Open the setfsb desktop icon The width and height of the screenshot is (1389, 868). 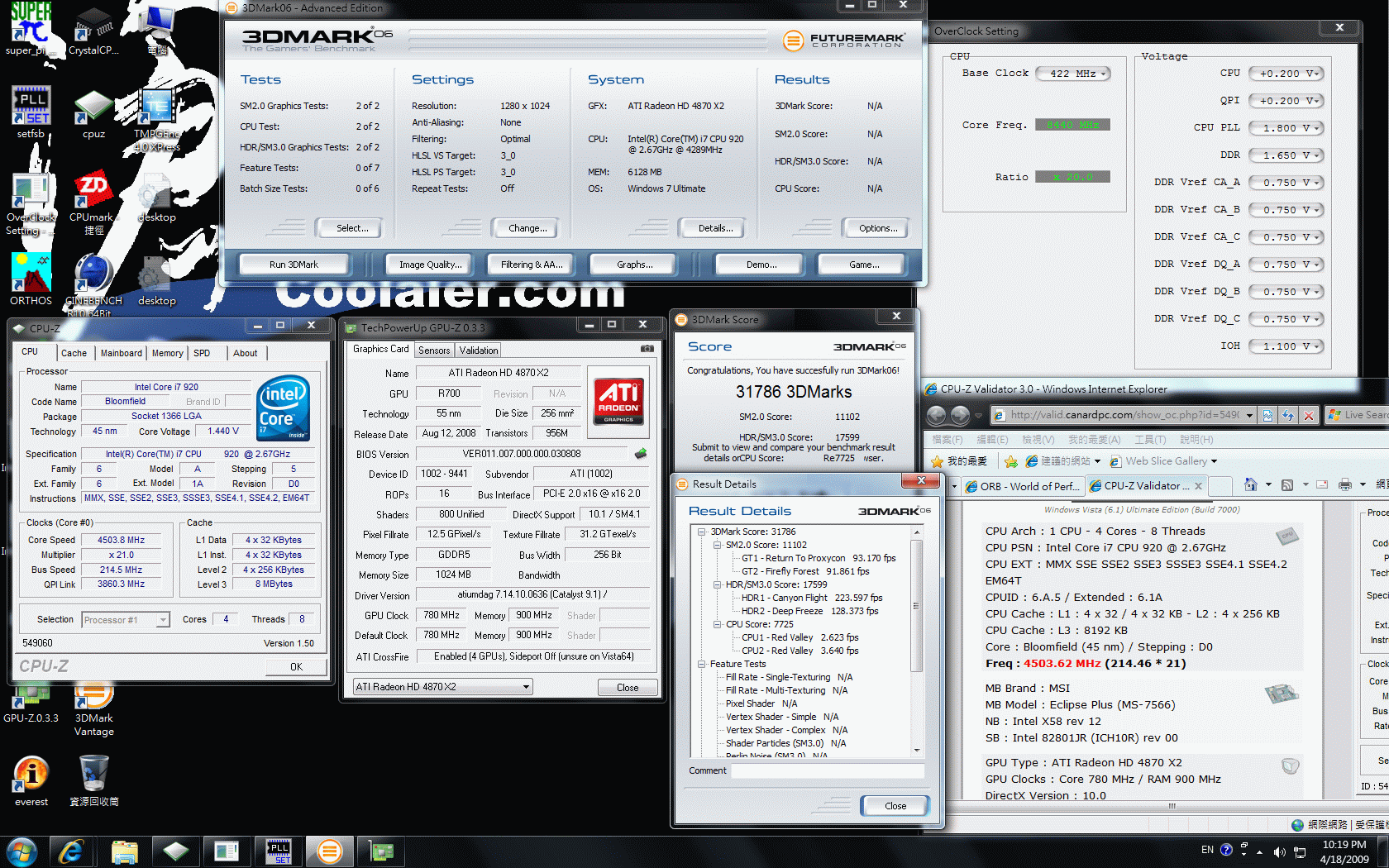point(31,111)
